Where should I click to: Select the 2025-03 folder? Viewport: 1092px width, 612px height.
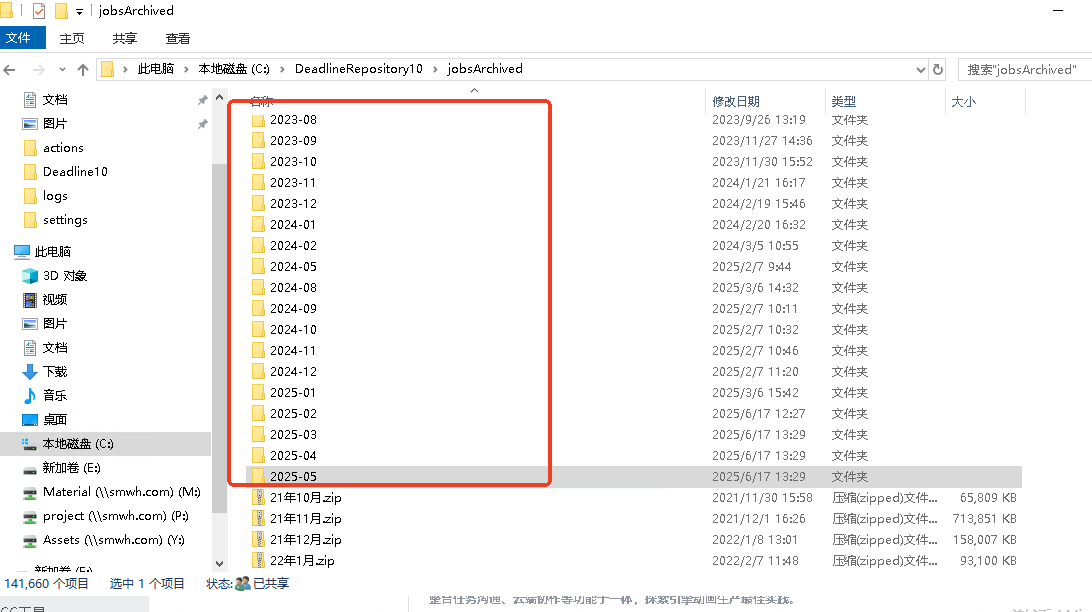pos(293,434)
